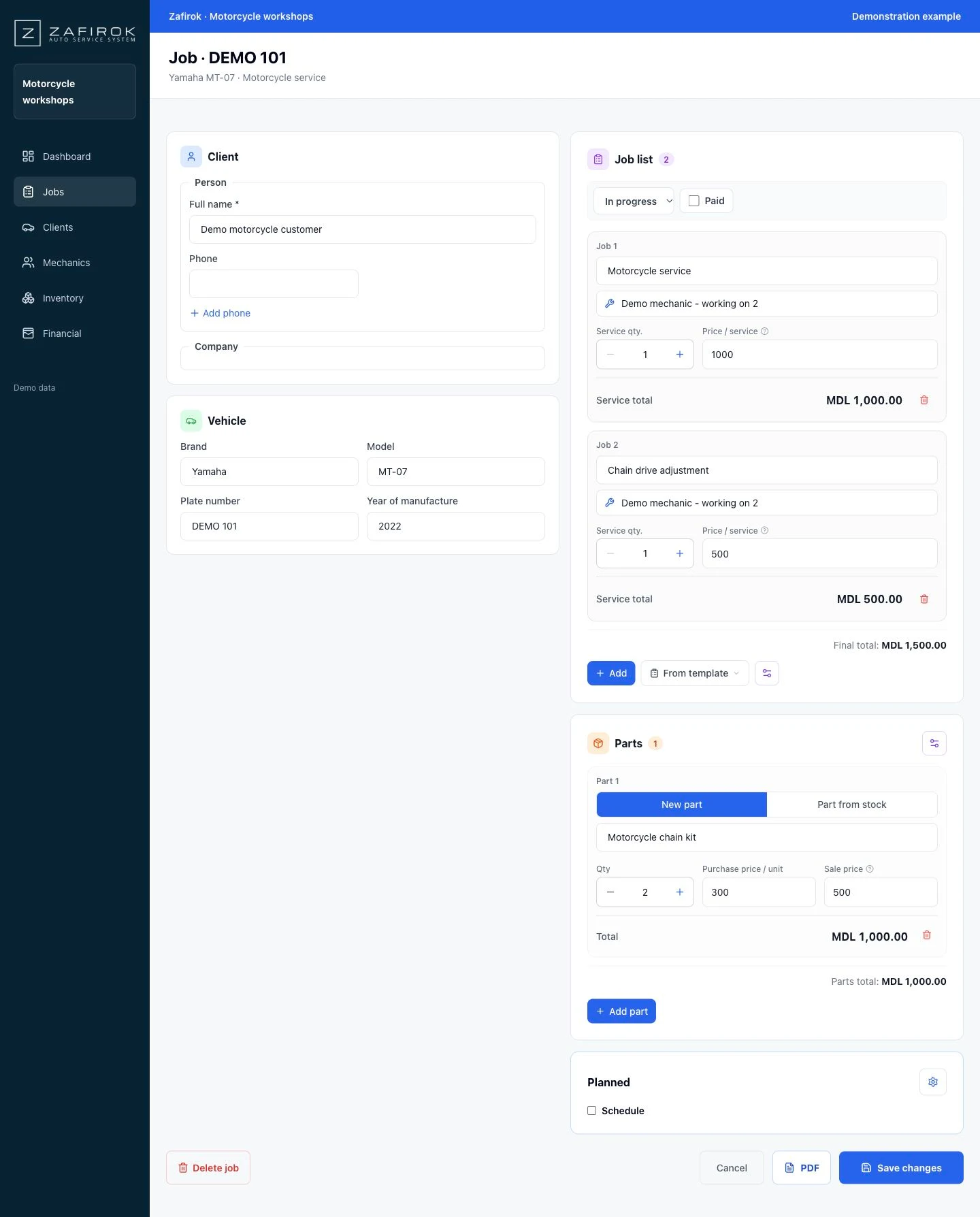
Task: Open Inventory from the sidebar
Action: pyautogui.click(x=75, y=298)
